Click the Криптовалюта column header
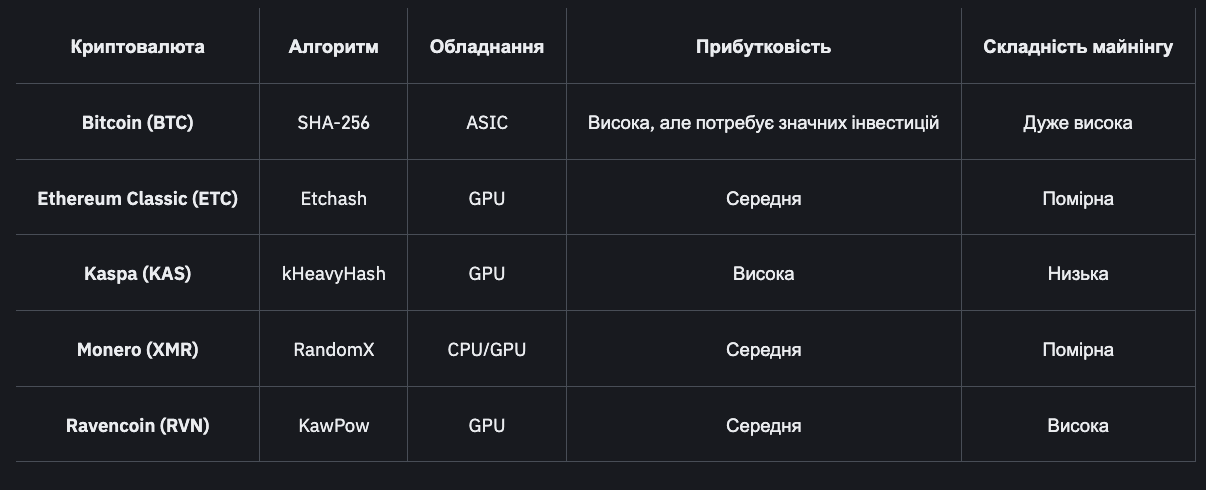 (x=137, y=47)
